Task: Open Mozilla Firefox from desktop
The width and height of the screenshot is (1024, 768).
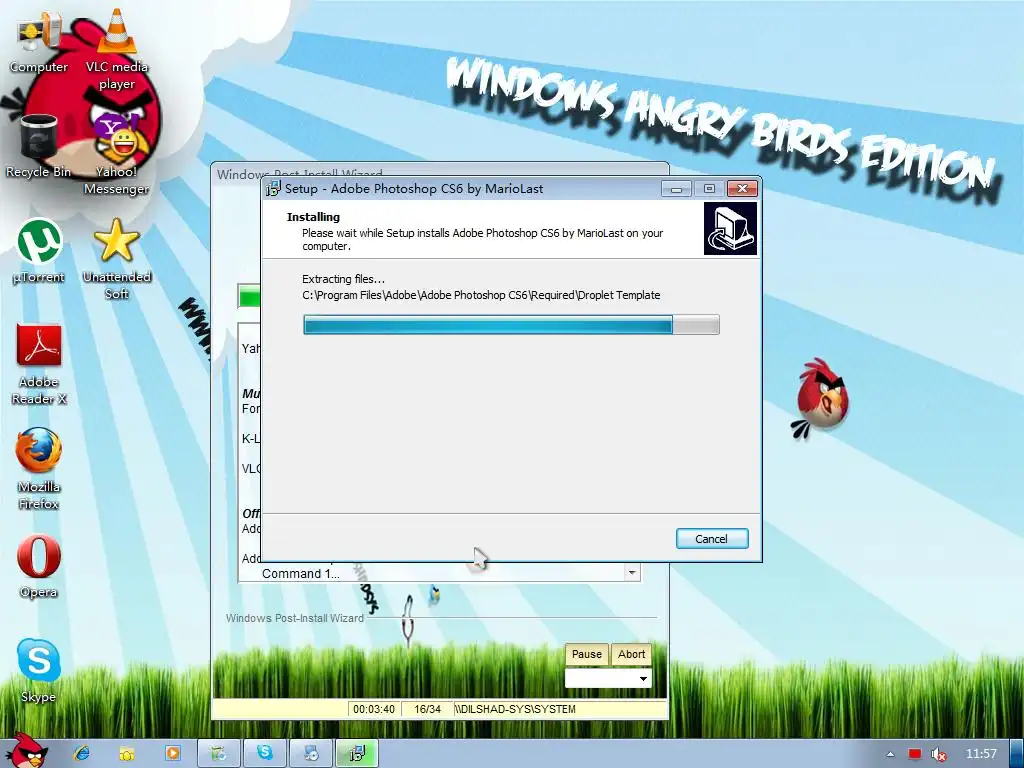Action: (x=39, y=468)
